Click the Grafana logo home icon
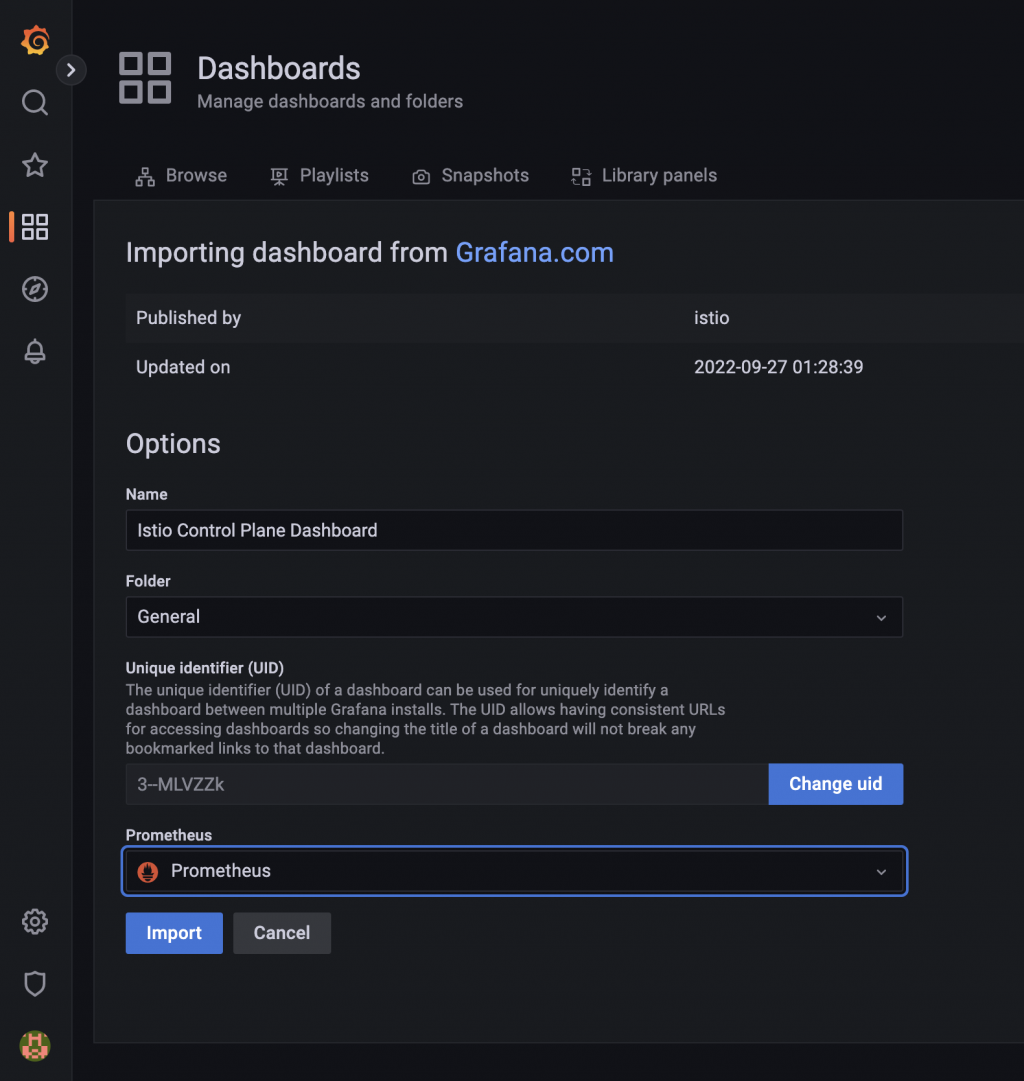This screenshot has width=1024, height=1081. (35, 40)
